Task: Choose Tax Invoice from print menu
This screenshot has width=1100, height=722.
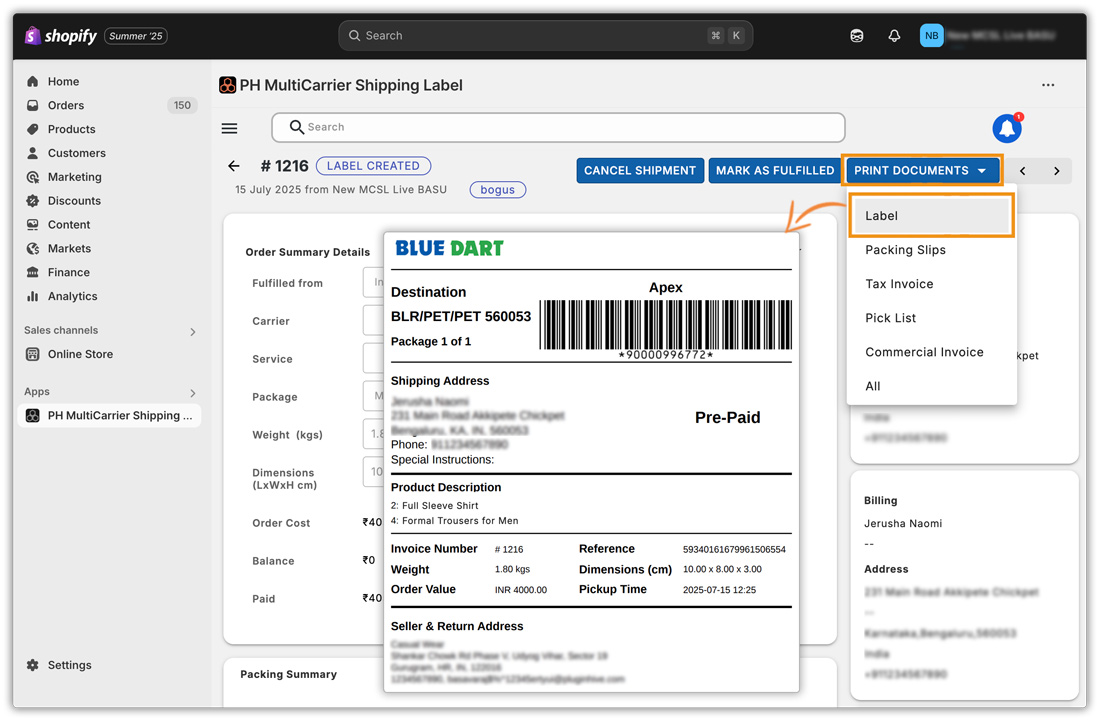Action: click(931, 283)
